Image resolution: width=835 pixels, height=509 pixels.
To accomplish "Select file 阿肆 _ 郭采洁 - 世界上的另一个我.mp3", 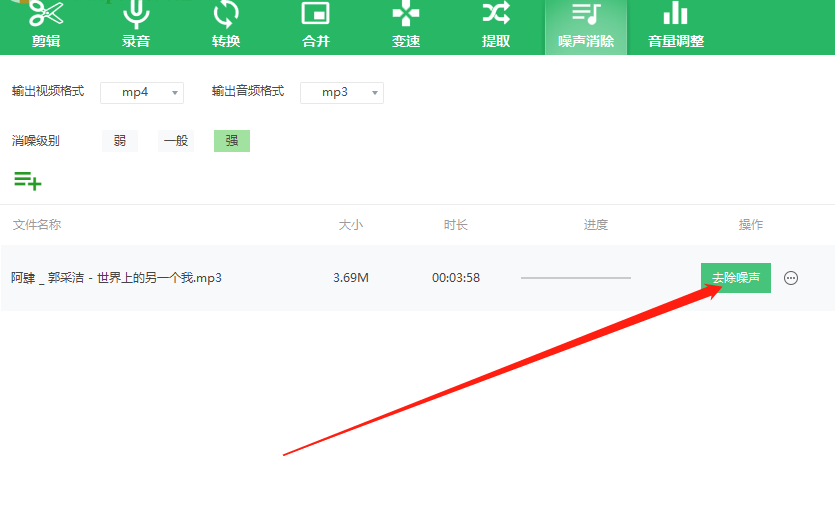I will 116,278.
